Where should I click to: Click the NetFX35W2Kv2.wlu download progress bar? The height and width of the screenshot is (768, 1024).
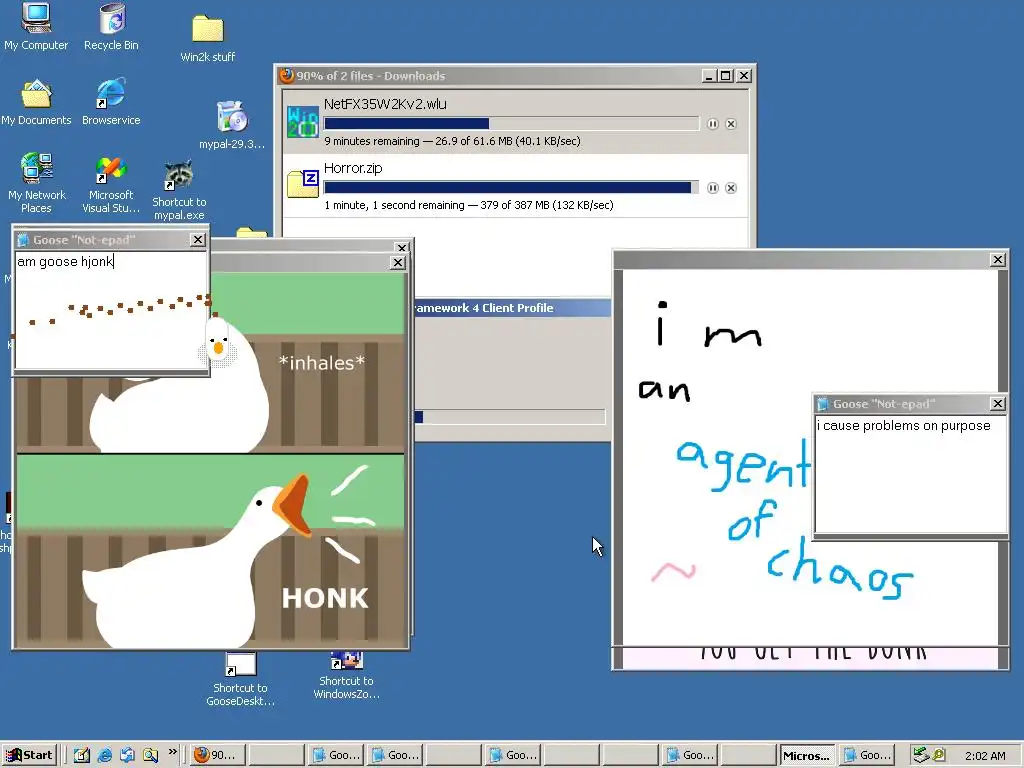(511, 123)
